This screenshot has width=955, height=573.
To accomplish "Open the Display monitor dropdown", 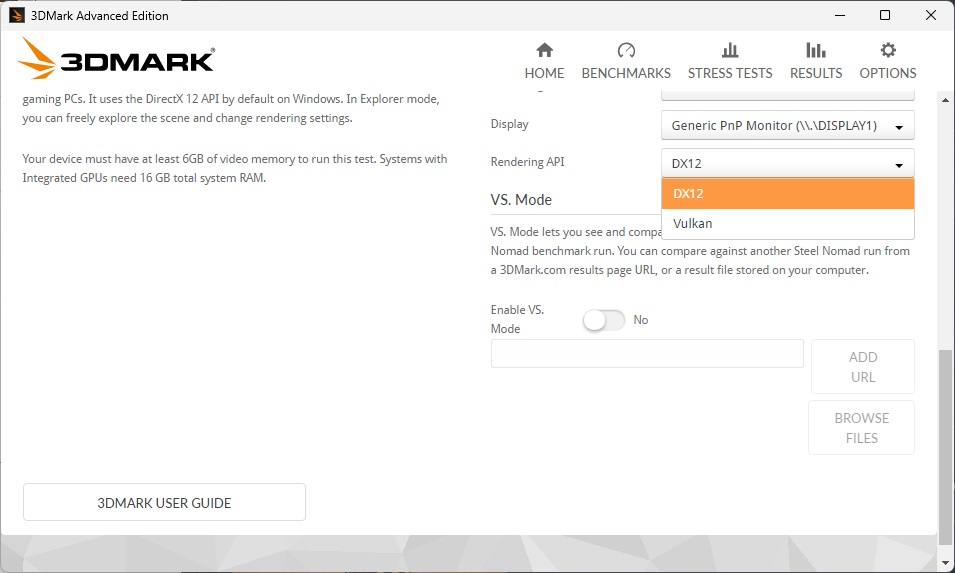I will pyautogui.click(x=788, y=125).
